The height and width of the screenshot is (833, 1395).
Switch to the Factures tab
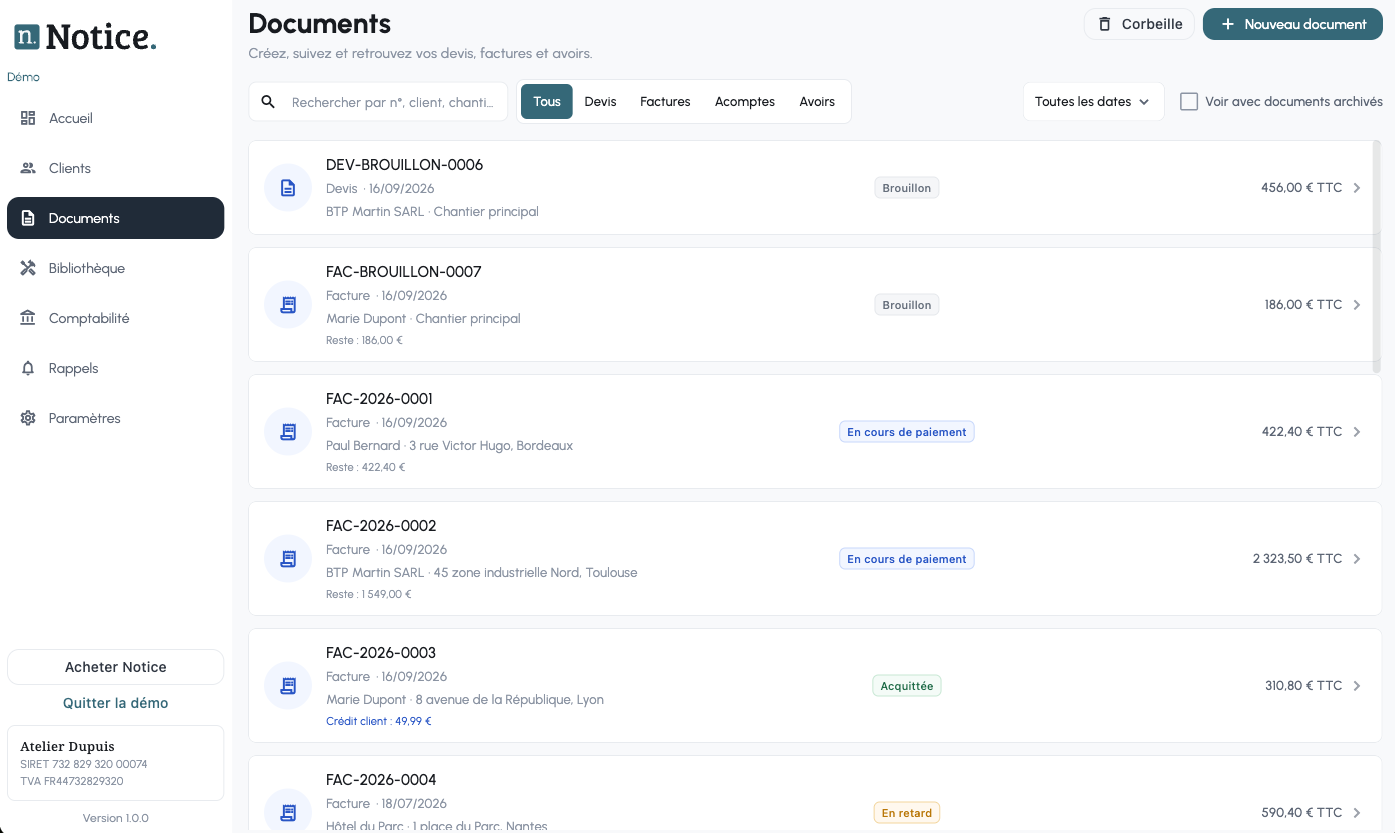point(665,102)
